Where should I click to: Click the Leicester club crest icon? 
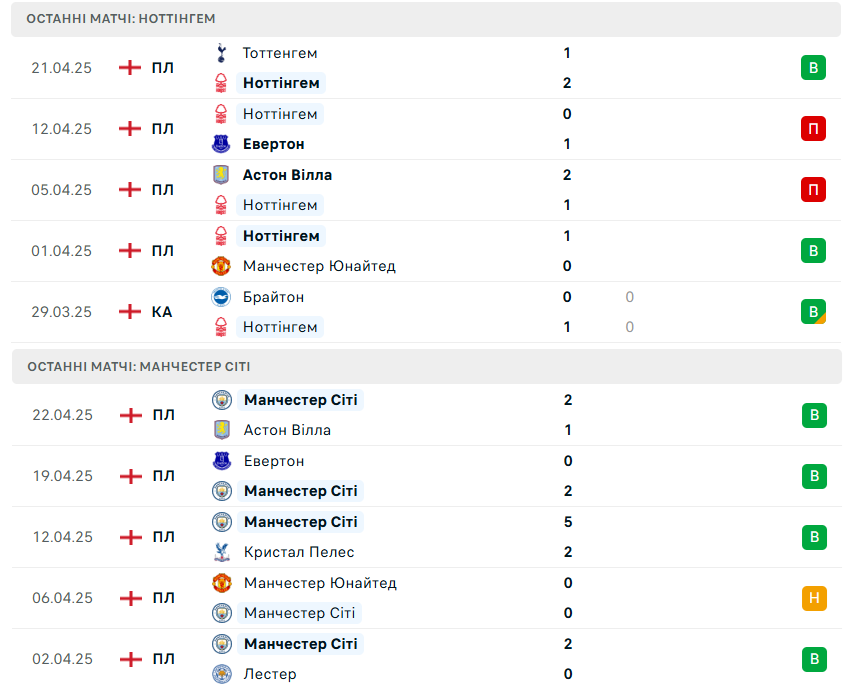coord(222,674)
